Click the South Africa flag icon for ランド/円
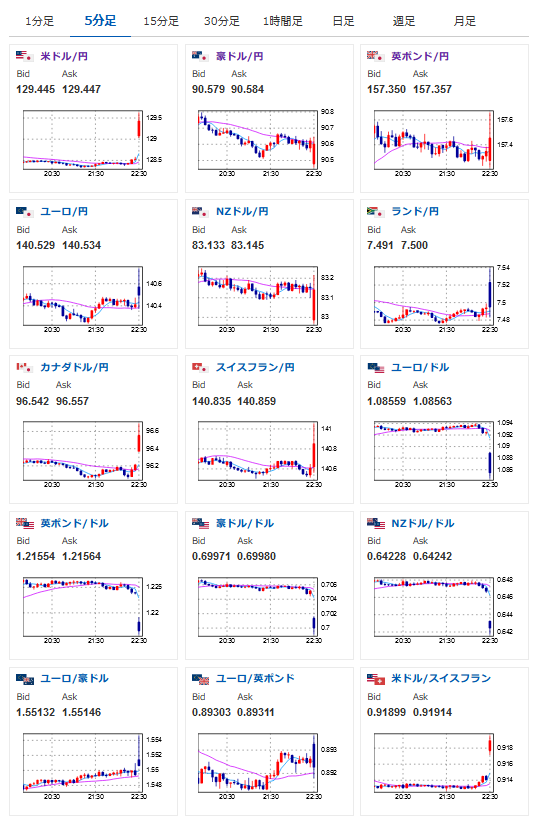 point(376,211)
